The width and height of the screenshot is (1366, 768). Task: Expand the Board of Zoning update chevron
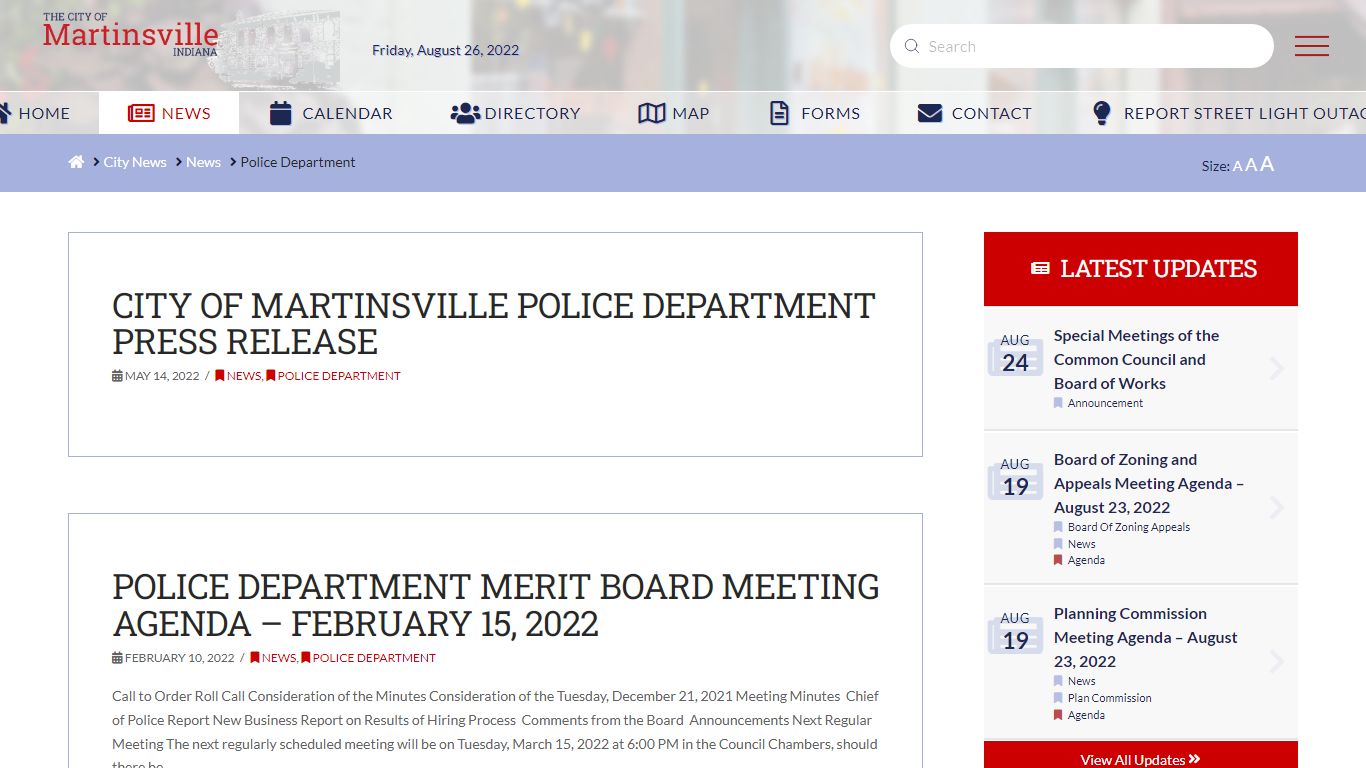point(1277,508)
